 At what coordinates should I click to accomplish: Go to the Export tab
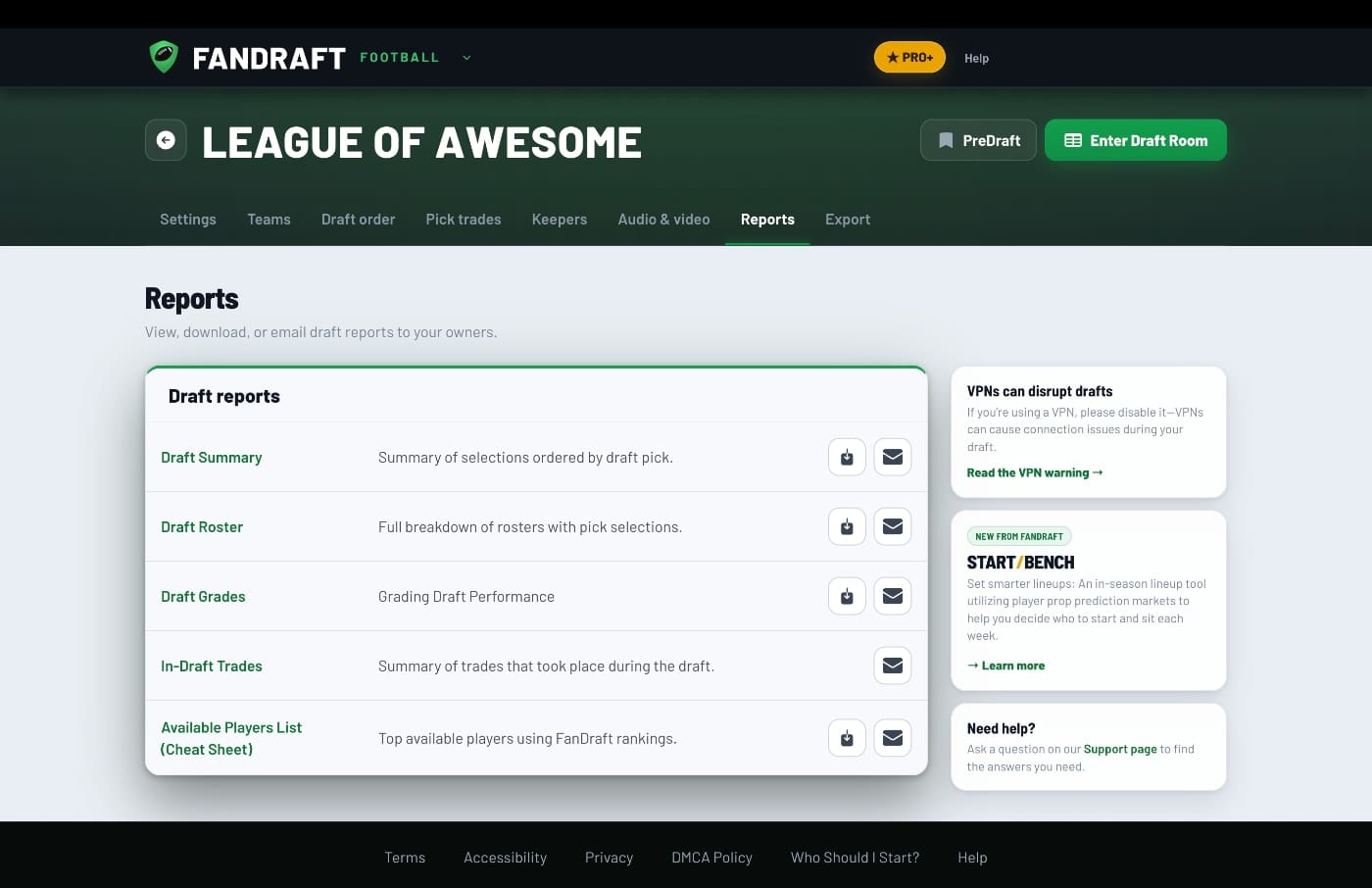(848, 220)
